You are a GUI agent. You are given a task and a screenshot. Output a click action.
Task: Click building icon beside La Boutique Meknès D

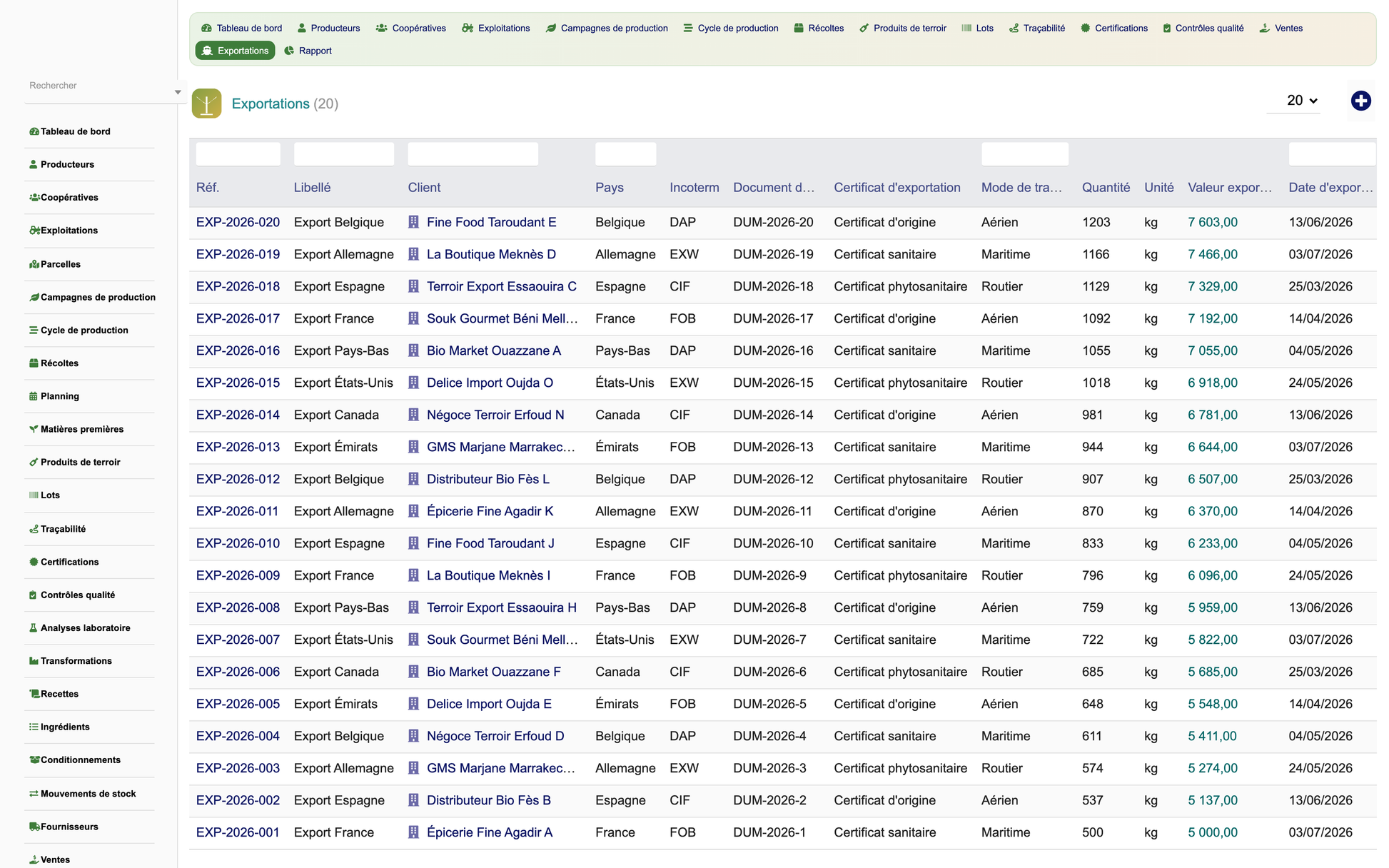click(413, 254)
